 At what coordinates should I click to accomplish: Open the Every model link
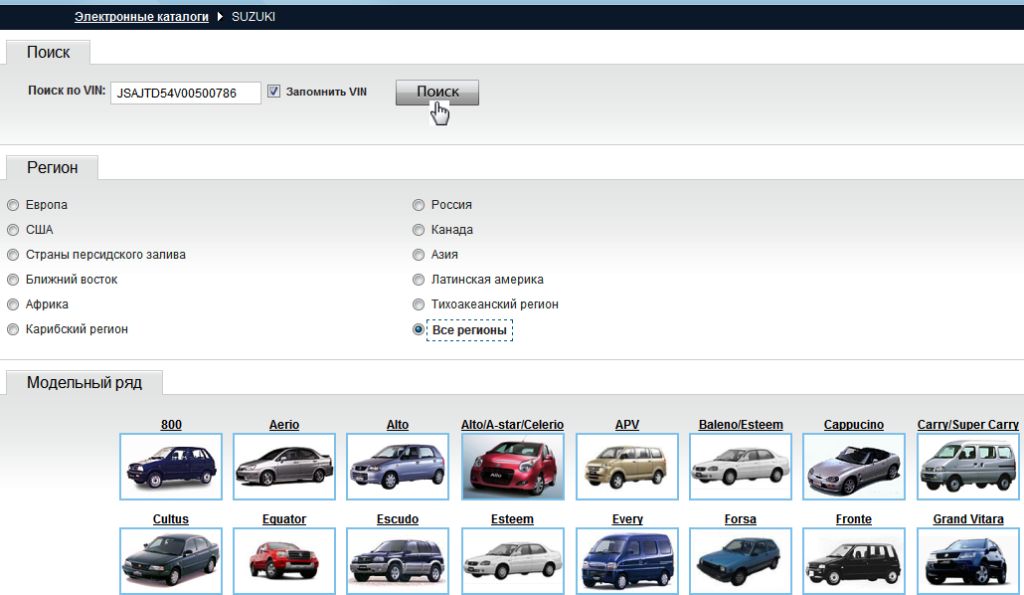pos(627,519)
